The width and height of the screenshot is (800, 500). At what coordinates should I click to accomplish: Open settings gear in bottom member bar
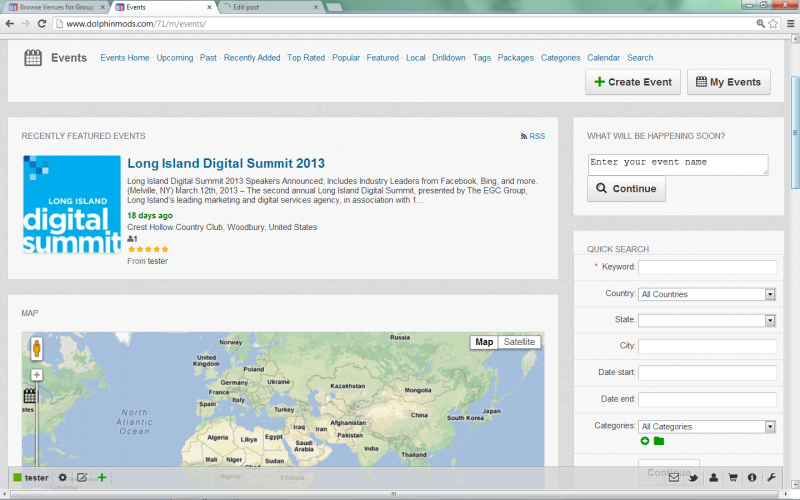pyautogui.click(x=62, y=478)
